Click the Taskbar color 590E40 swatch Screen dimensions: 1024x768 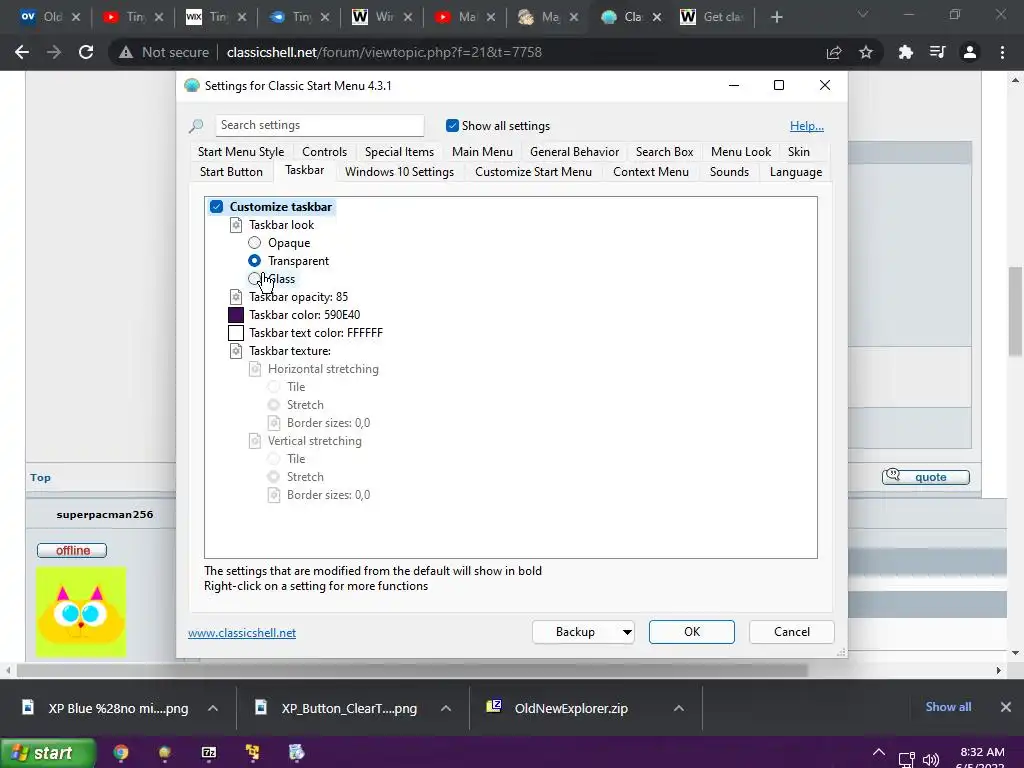tap(236, 315)
